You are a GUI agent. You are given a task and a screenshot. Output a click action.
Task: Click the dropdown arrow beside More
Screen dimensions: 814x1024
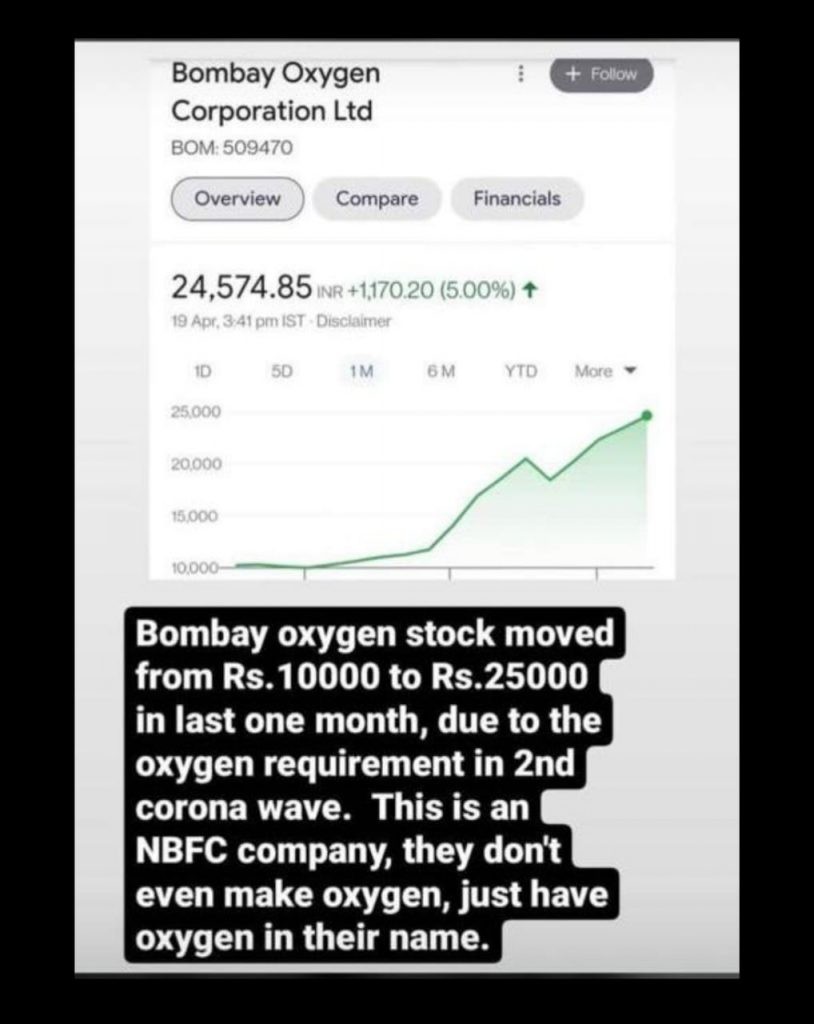[x=630, y=371]
